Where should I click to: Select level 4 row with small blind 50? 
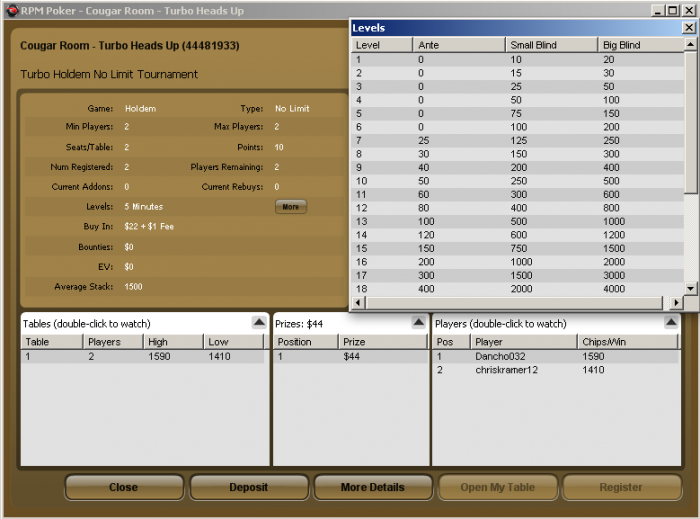pos(518,100)
